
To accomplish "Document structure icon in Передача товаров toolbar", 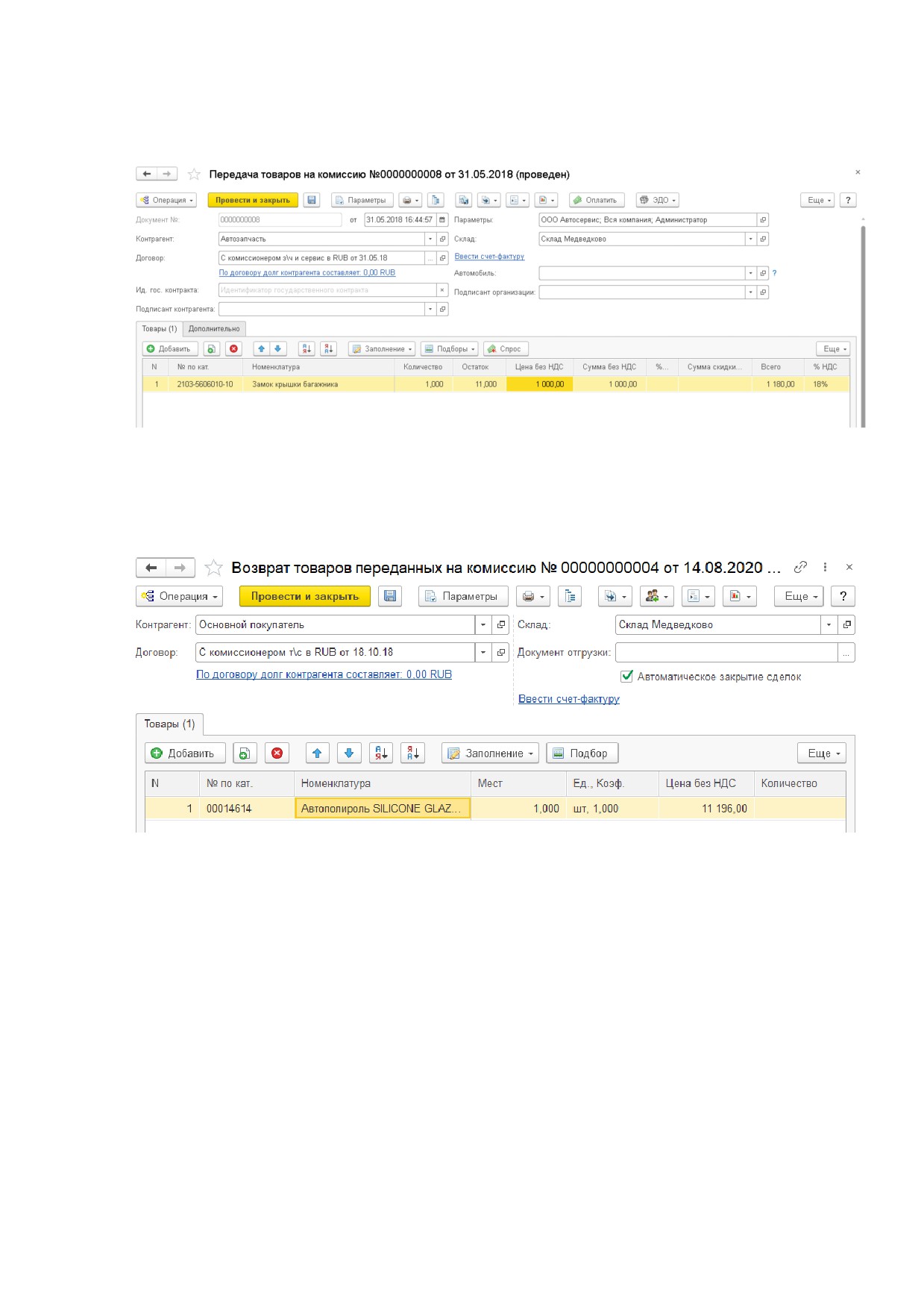I will (436, 200).
